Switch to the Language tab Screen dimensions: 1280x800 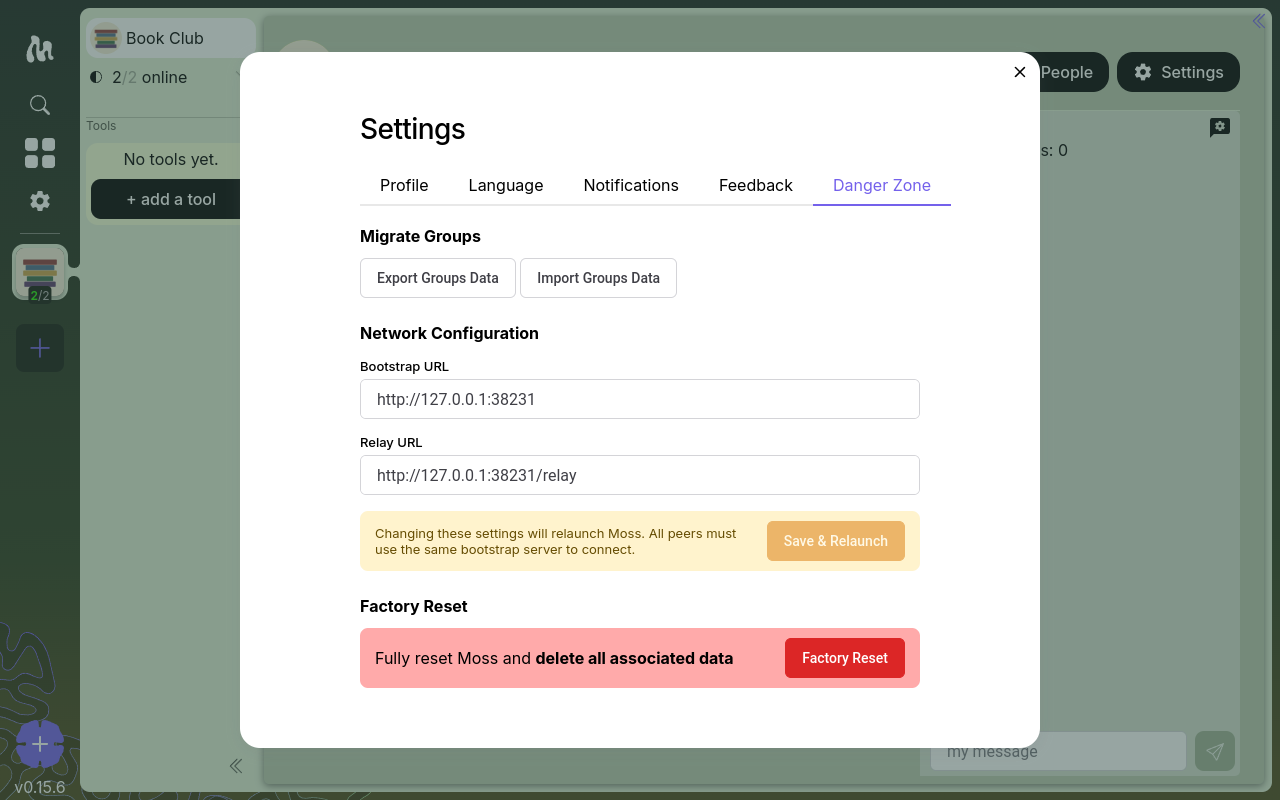coord(506,185)
